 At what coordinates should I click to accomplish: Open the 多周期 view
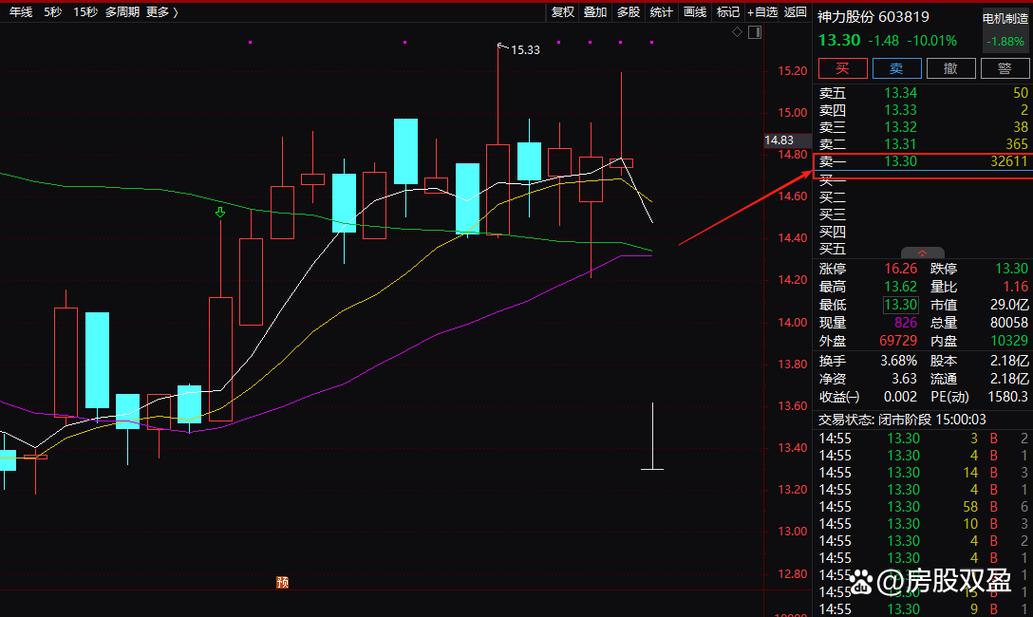coord(122,12)
